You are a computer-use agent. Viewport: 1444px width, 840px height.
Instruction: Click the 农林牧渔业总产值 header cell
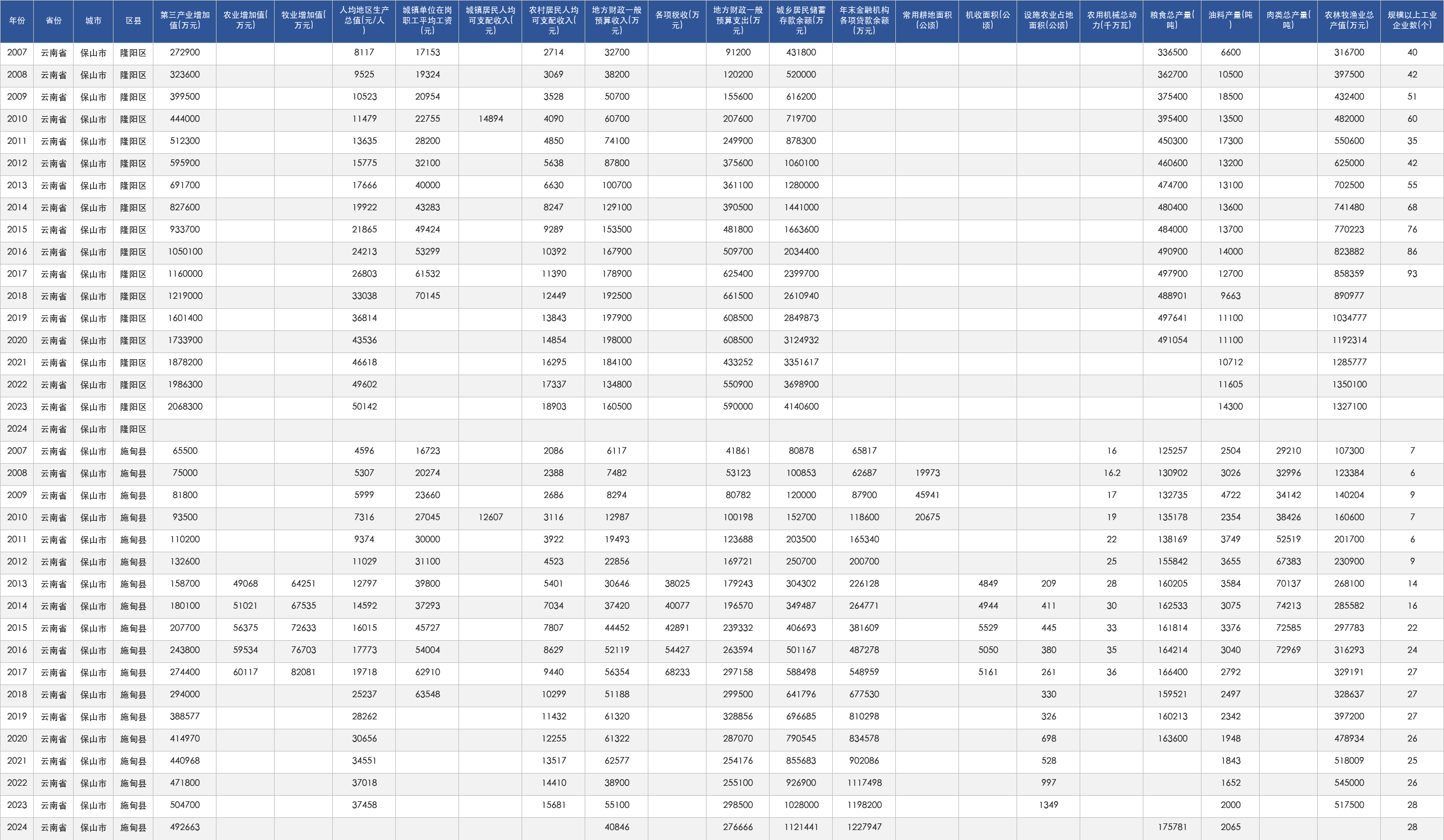pyautogui.click(x=1349, y=21)
